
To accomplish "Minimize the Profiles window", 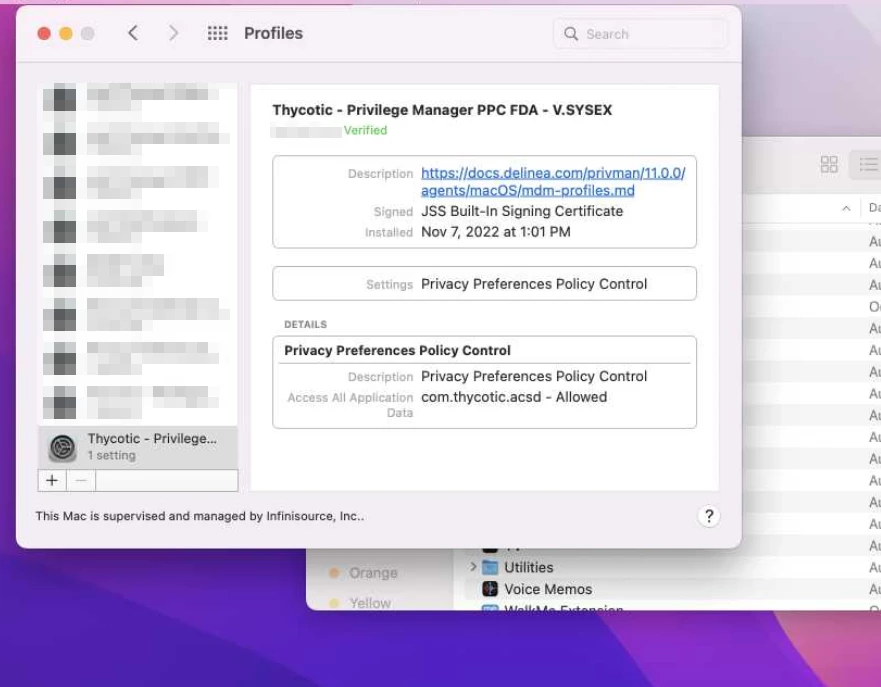I will pyautogui.click(x=66, y=34).
